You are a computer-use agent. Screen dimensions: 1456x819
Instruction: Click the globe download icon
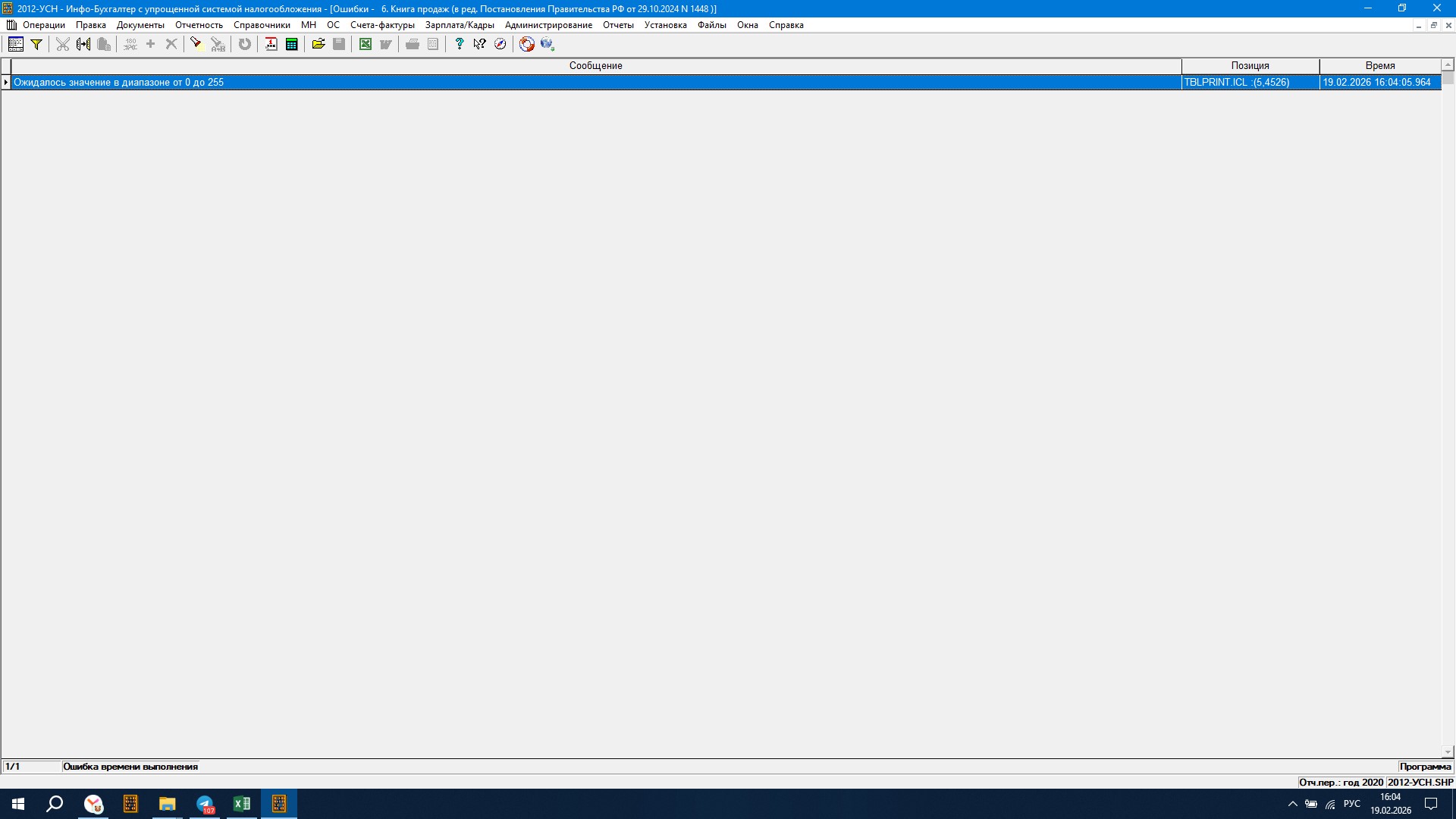(x=548, y=44)
